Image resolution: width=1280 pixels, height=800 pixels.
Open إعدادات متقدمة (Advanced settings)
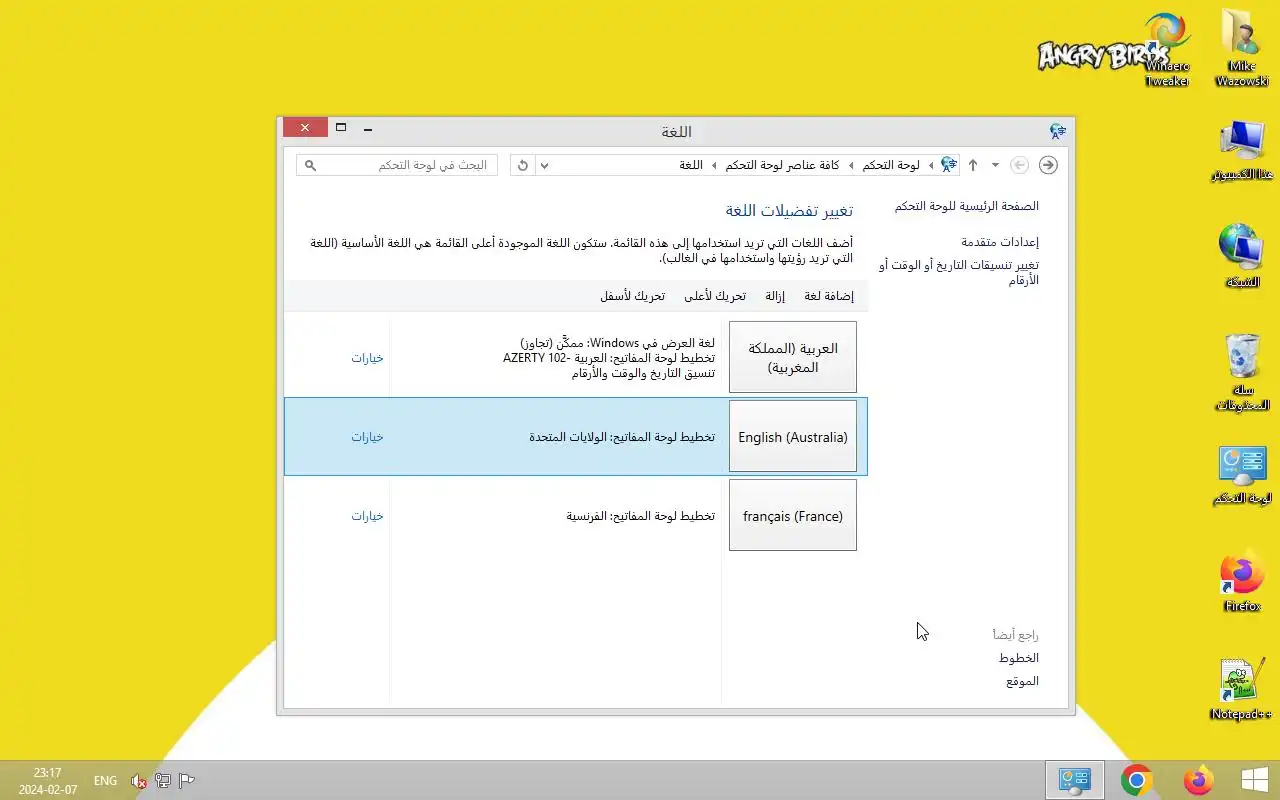(1000, 242)
